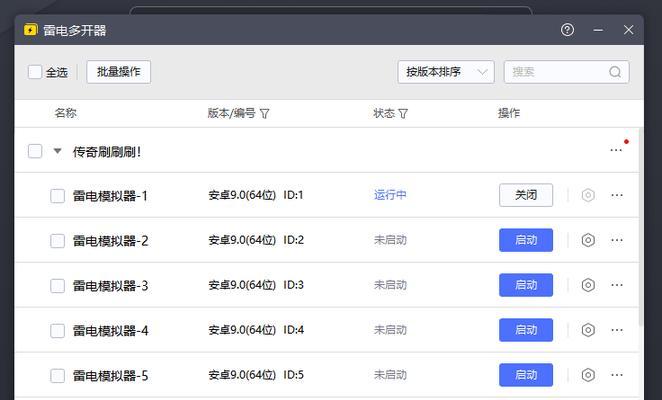Open the 按版本排序 sort dropdown
The width and height of the screenshot is (662, 400).
coord(446,72)
